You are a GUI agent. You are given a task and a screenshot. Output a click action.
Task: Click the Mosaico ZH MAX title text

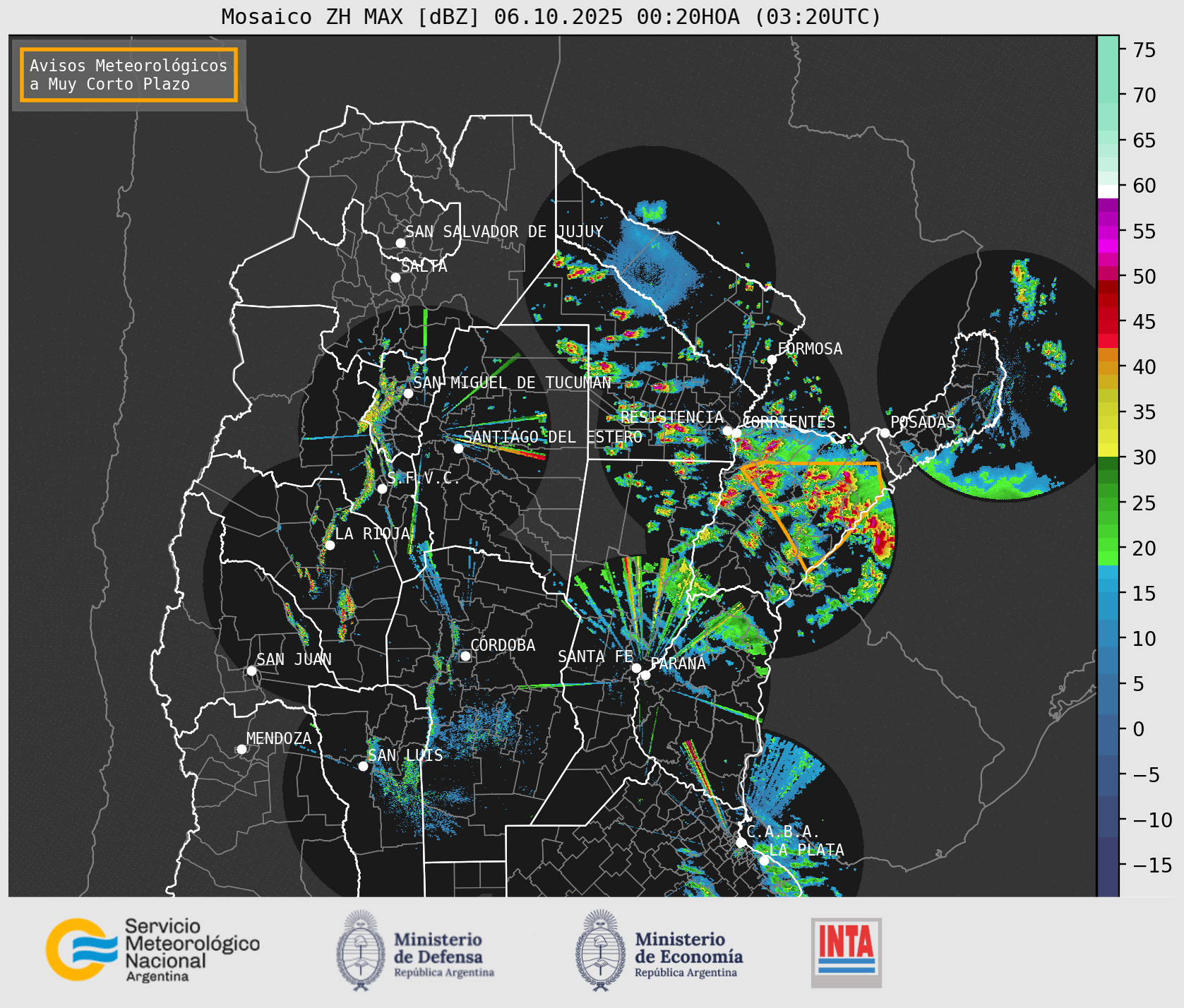click(x=551, y=16)
